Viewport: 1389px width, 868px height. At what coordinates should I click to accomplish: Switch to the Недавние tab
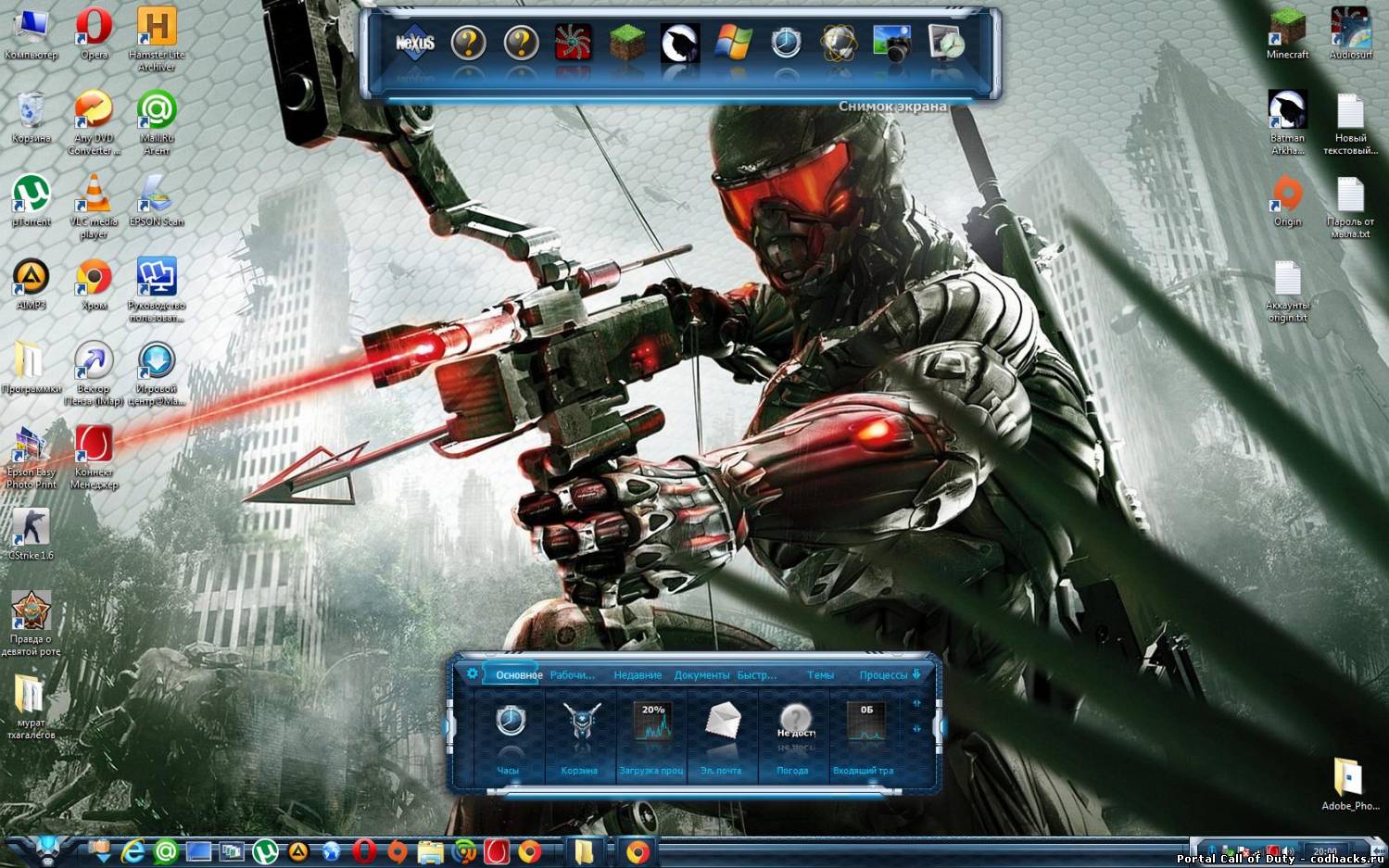point(638,675)
